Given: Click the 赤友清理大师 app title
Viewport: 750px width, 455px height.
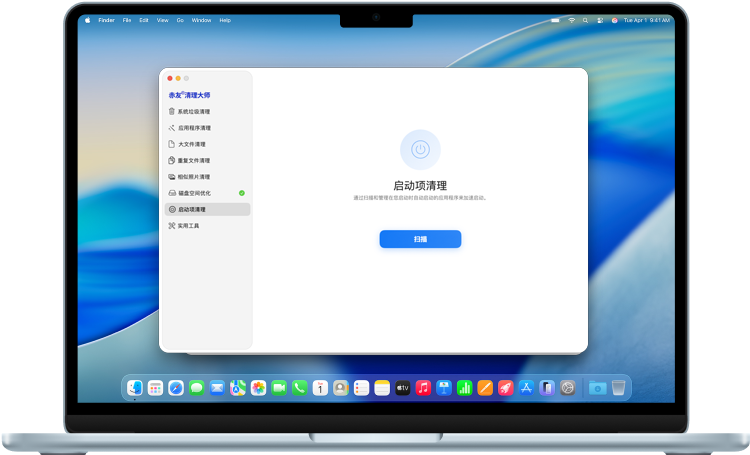Looking at the screenshot, I should [x=189, y=94].
